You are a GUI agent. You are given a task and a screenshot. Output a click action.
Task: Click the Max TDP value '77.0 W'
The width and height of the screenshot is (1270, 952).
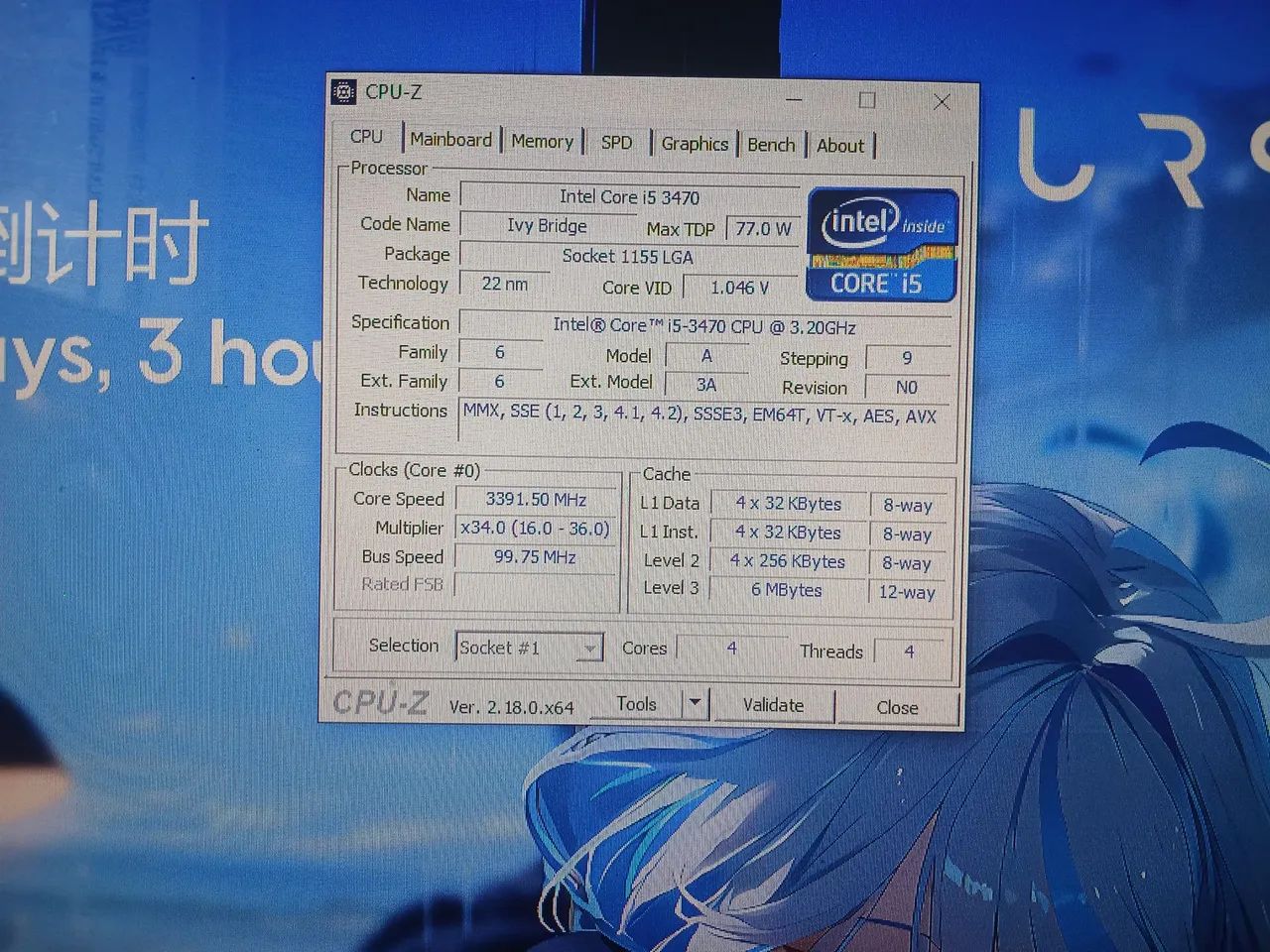763,229
